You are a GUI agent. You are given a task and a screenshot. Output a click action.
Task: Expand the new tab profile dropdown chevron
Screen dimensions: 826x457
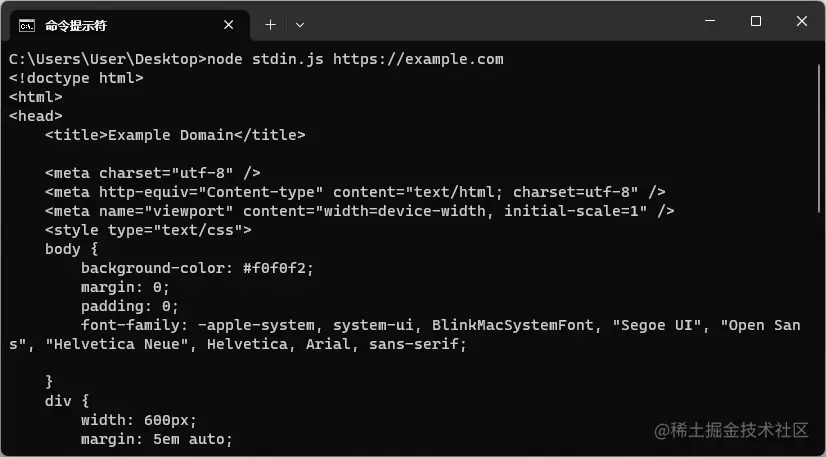click(300, 24)
